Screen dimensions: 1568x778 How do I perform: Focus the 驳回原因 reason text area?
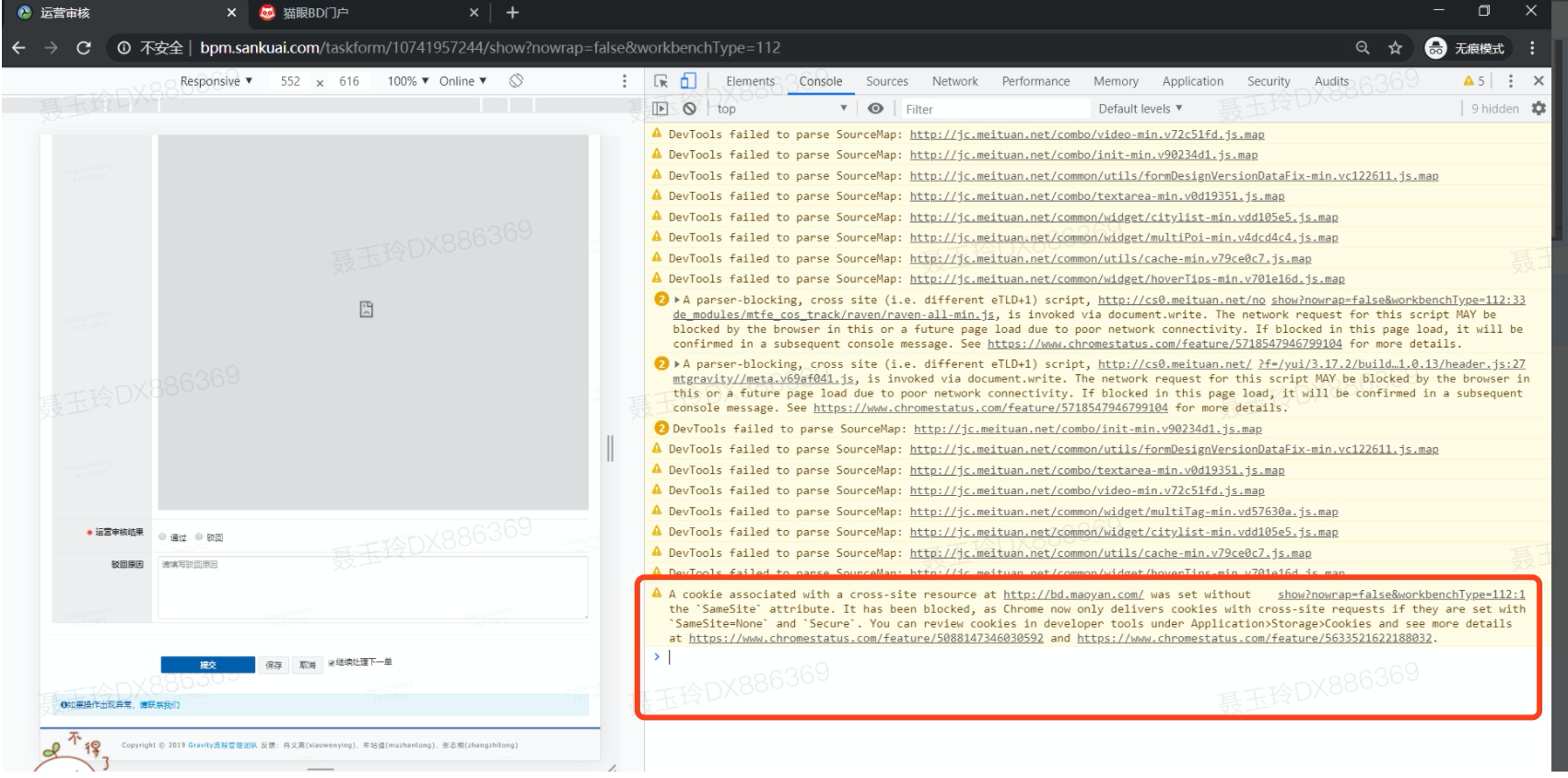pyautogui.click(x=372, y=587)
